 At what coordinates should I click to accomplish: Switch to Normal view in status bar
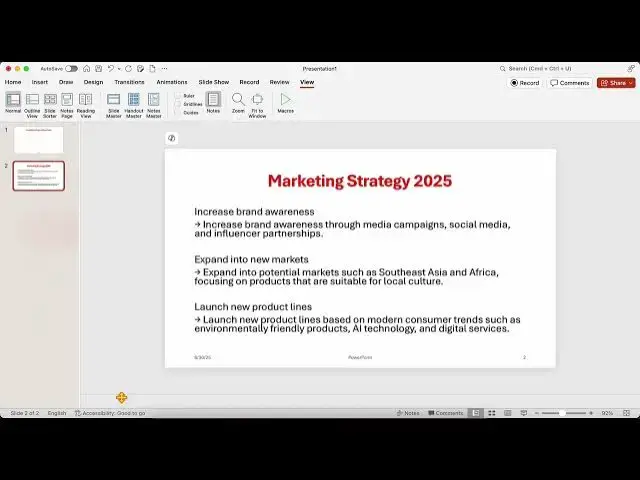[x=476, y=413]
